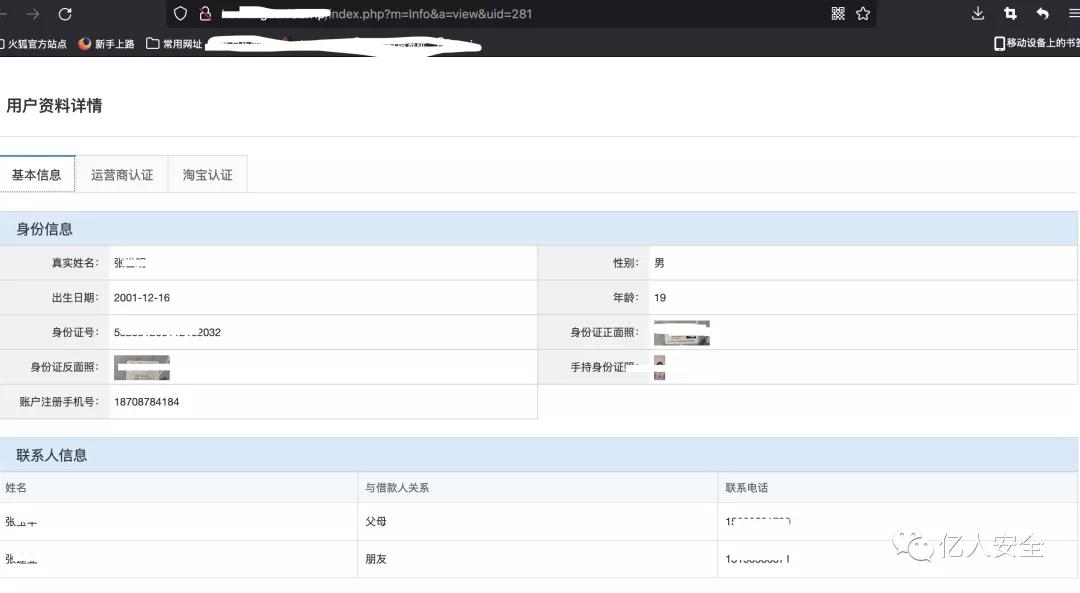
Task: View the 身份证正面照 ID photo thumbnail
Action: 681,332
